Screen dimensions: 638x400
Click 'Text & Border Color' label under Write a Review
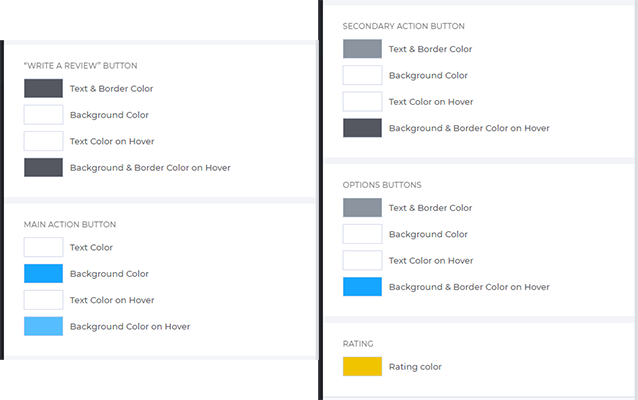click(111, 88)
